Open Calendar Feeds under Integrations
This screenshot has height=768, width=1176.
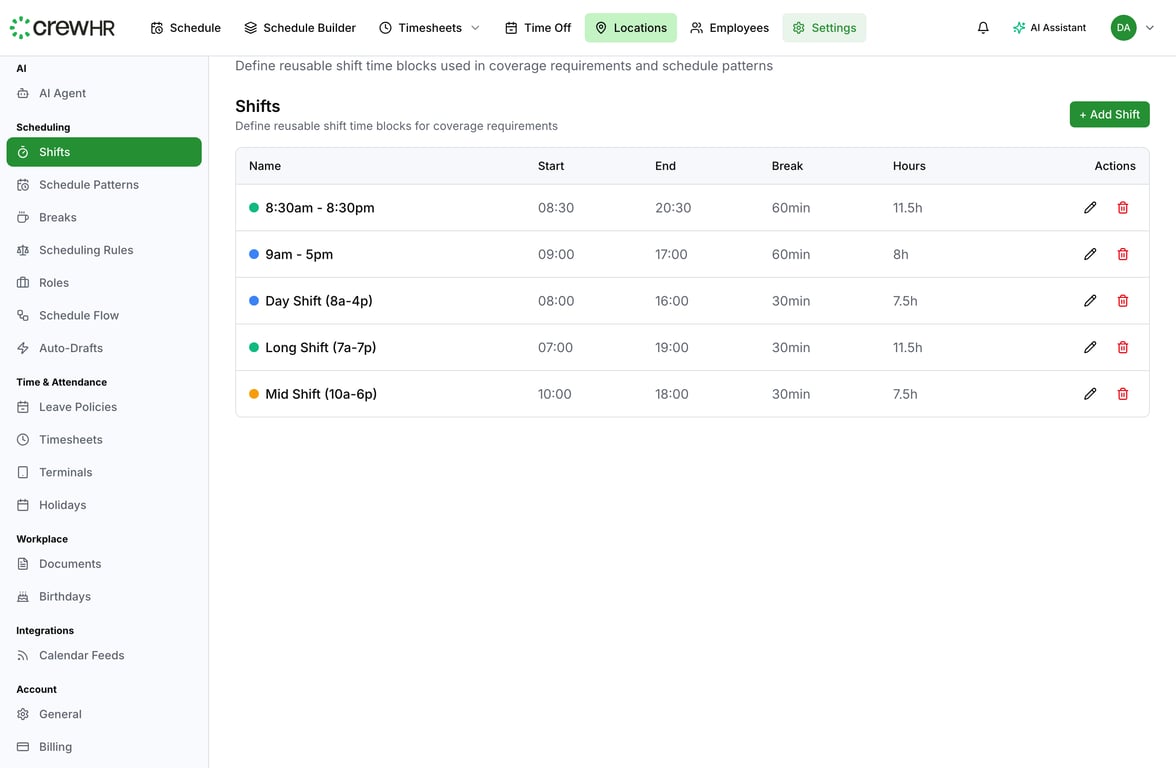coord(81,655)
